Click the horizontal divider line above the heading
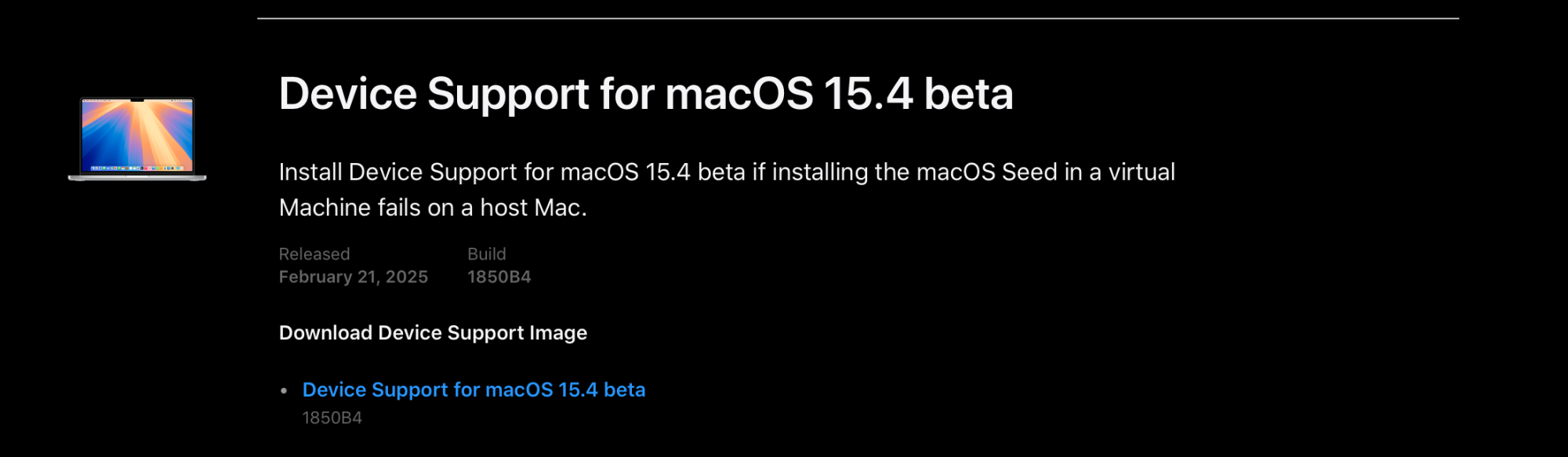 pyautogui.click(x=858, y=18)
